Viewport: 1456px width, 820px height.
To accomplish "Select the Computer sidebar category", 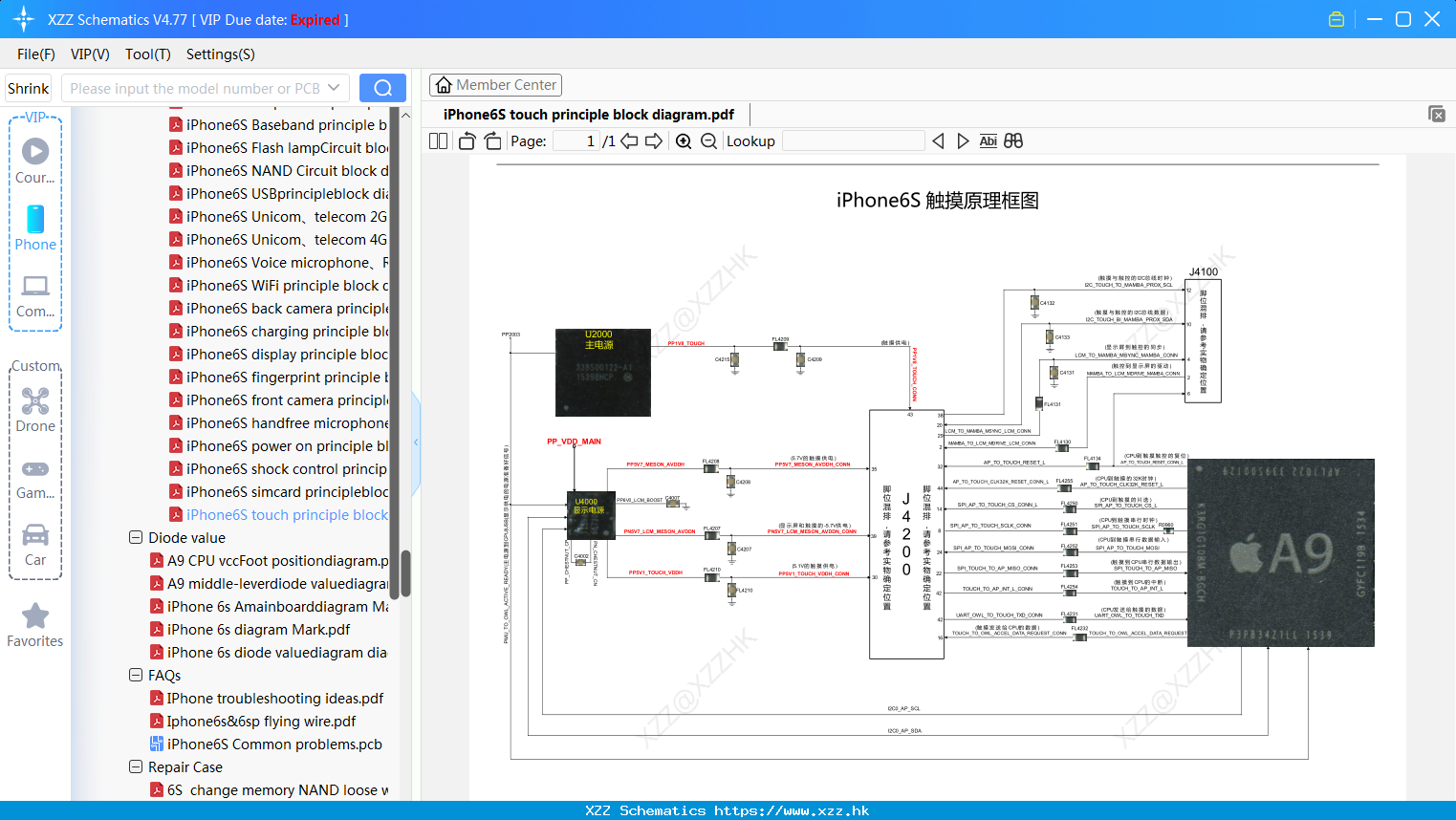I will pos(35,296).
